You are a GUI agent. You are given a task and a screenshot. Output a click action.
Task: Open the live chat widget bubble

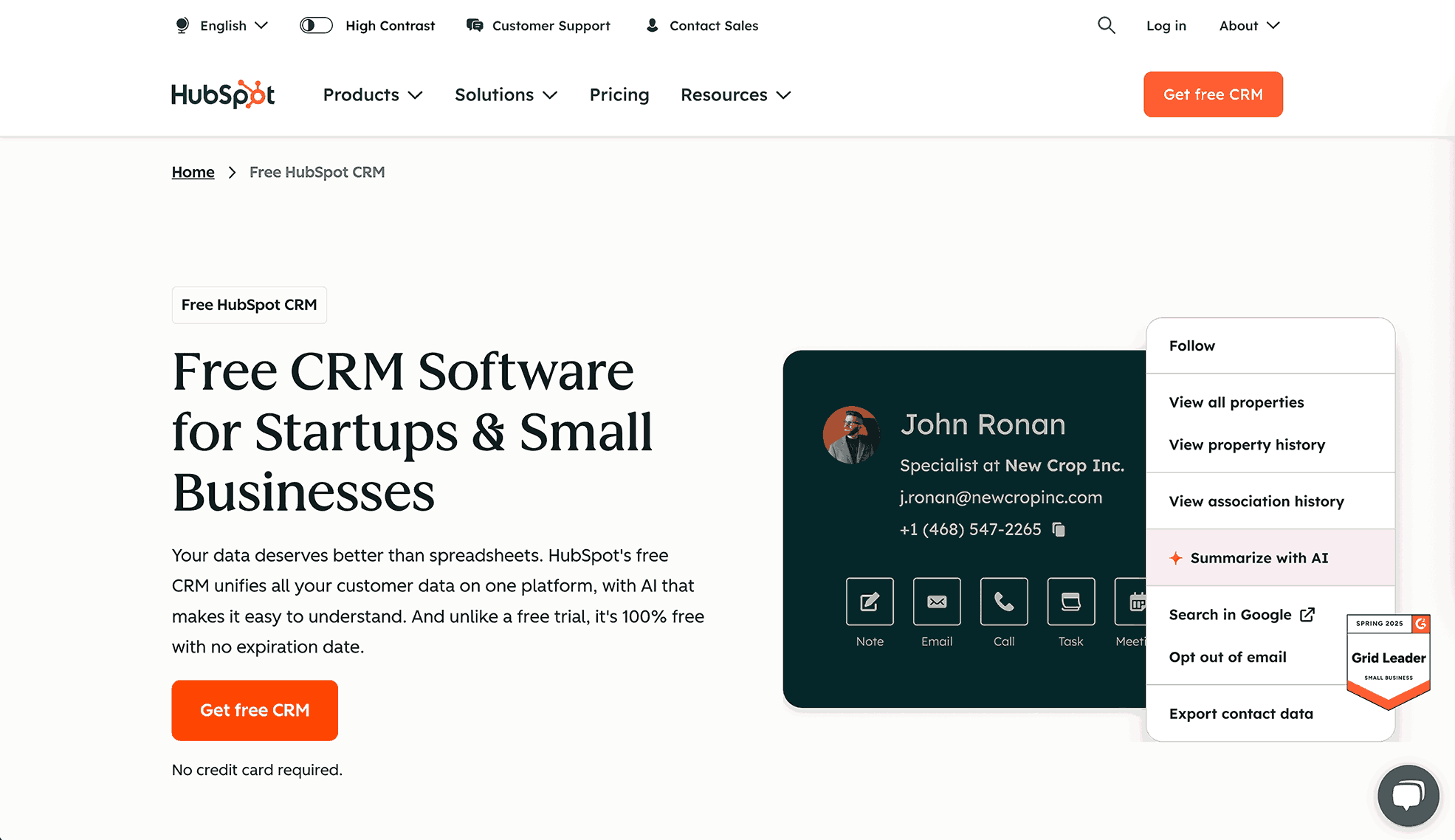[1408, 796]
